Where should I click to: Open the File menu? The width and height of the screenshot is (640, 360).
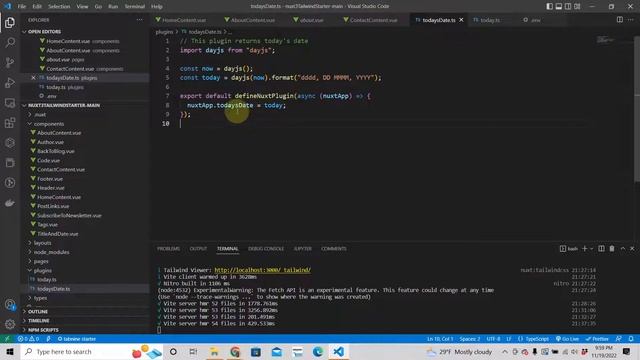point(22,6)
